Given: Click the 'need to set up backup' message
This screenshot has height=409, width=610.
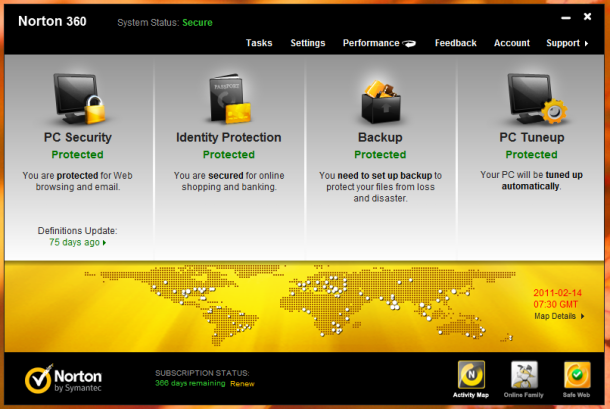Looking at the screenshot, I should click(380, 187).
